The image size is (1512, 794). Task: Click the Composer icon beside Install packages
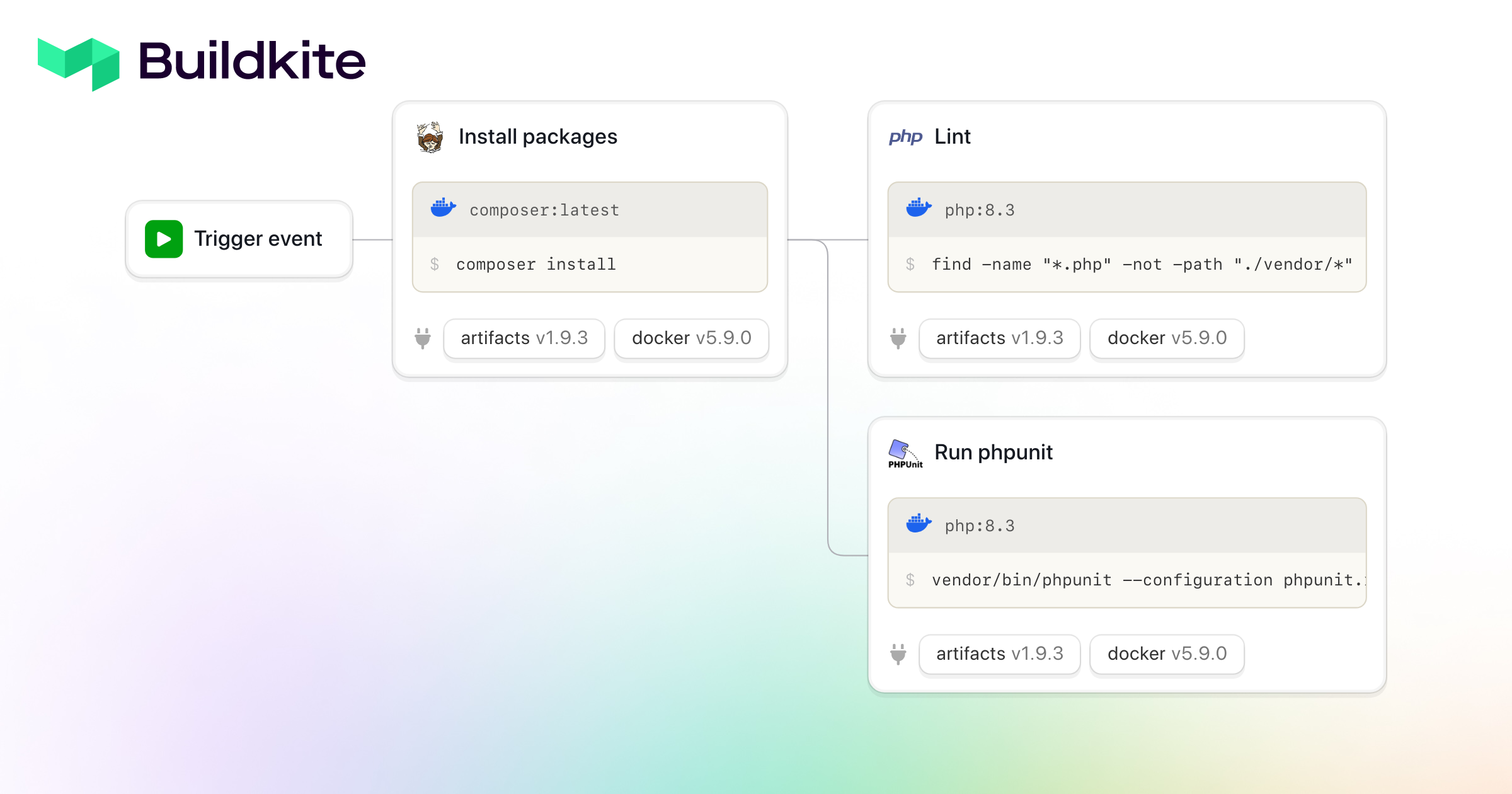430,137
